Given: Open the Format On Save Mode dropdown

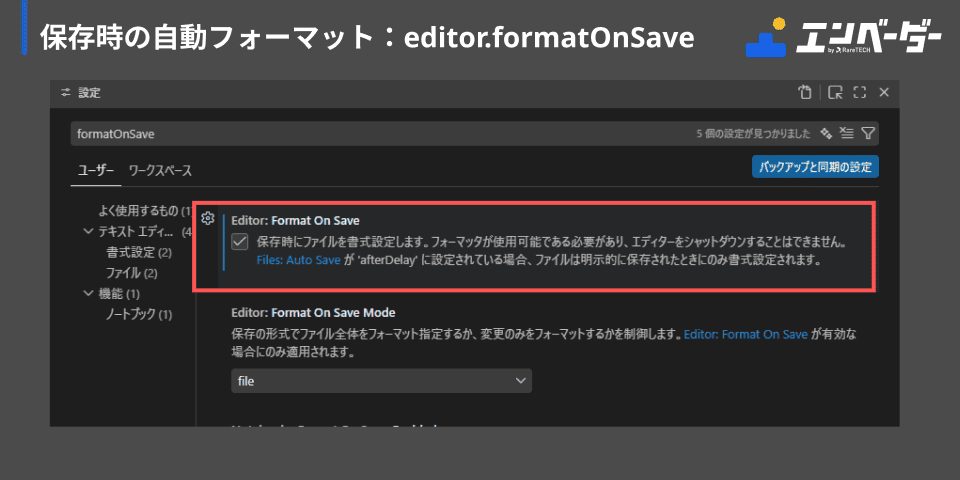Looking at the screenshot, I should pyautogui.click(x=381, y=381).
